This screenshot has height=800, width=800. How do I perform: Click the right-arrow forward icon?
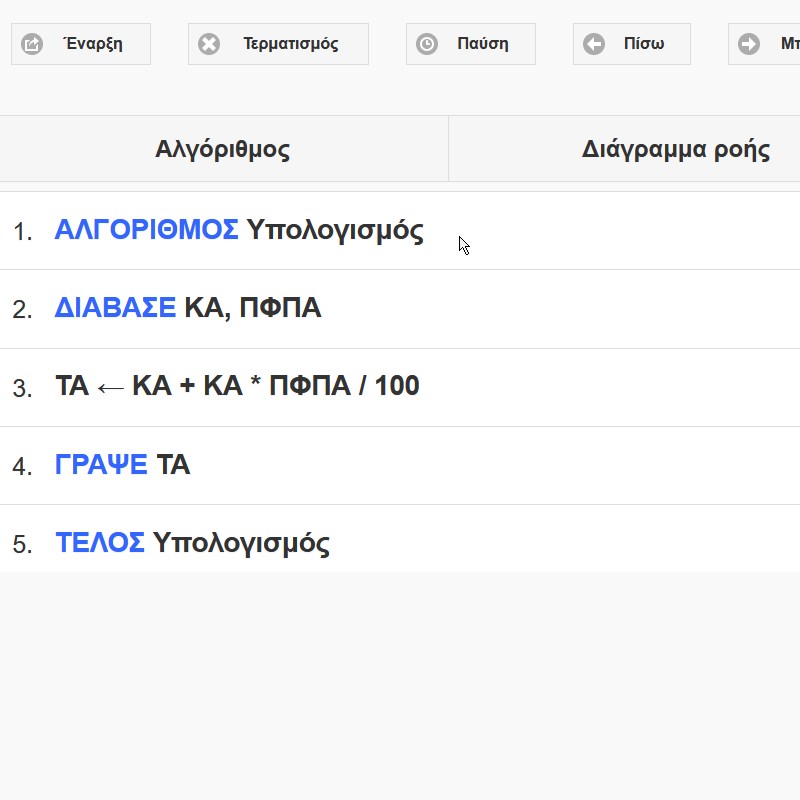(749, 44)
